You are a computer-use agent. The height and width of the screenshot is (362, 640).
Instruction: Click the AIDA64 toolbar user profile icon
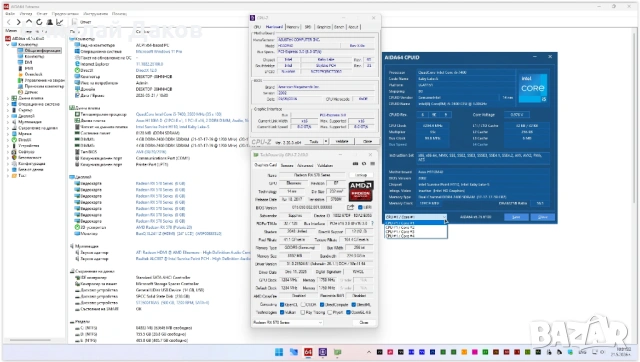tap(49, 22)
